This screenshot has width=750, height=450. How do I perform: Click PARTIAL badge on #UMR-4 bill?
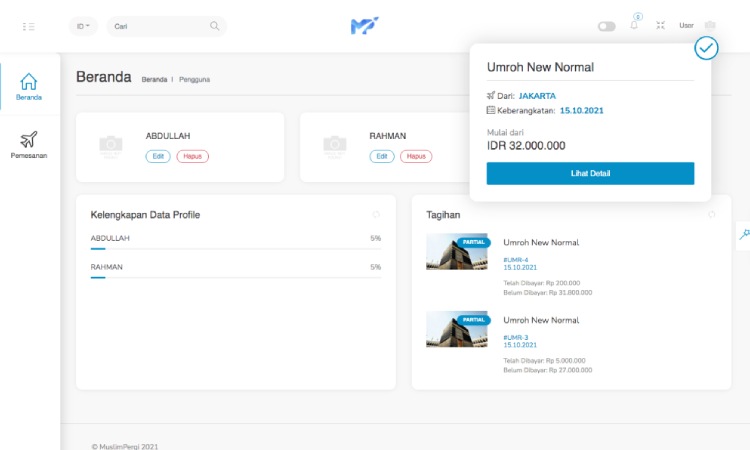(474, 242)
